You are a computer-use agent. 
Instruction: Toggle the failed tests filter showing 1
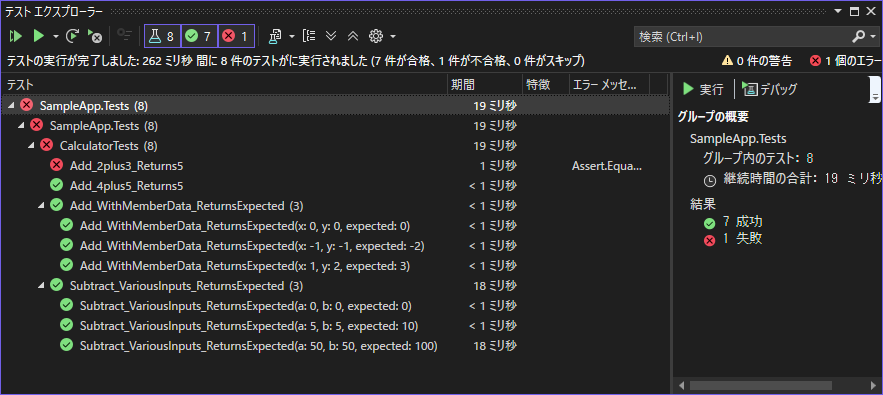click(x=236, y=37)
